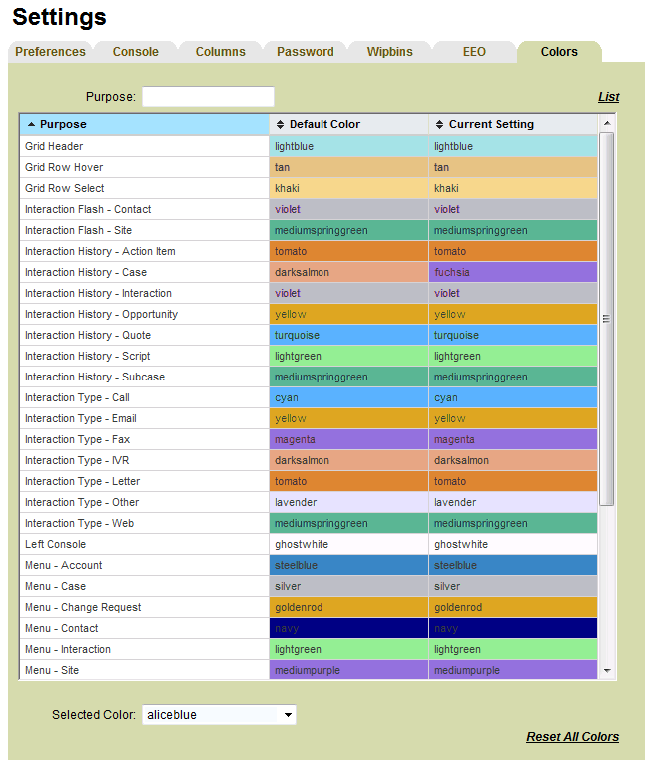Follow the List link
The width and height of the screenshot is (645, 760).
(x=609, y=97)
